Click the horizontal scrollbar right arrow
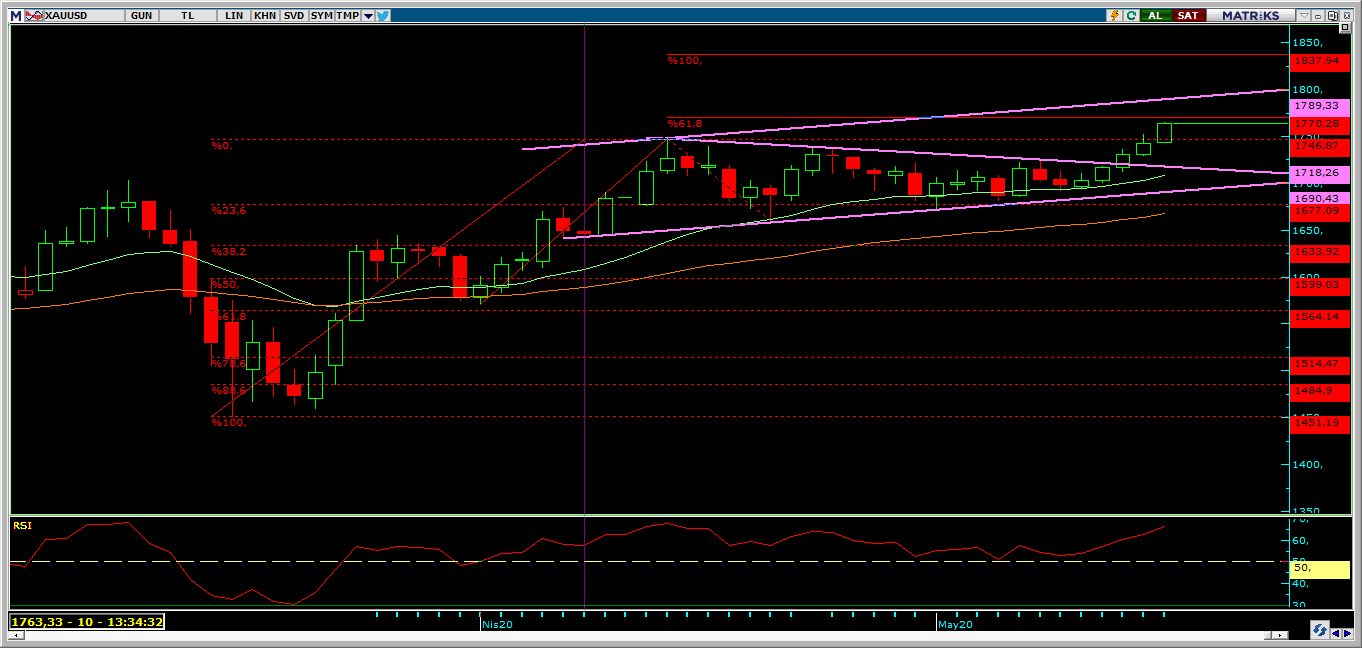The height and width of the screenshot is (648, 1362). click(1281, 634)
